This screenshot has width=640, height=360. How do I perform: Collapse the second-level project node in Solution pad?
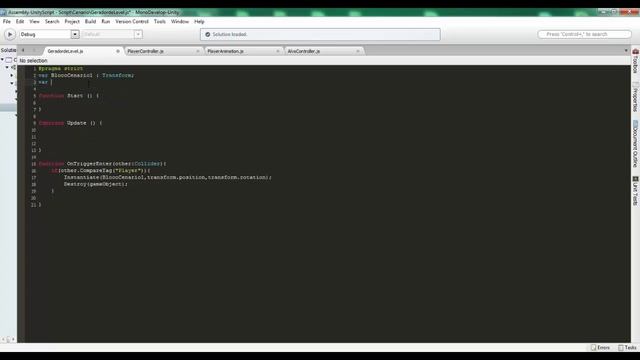click(7, 67)
